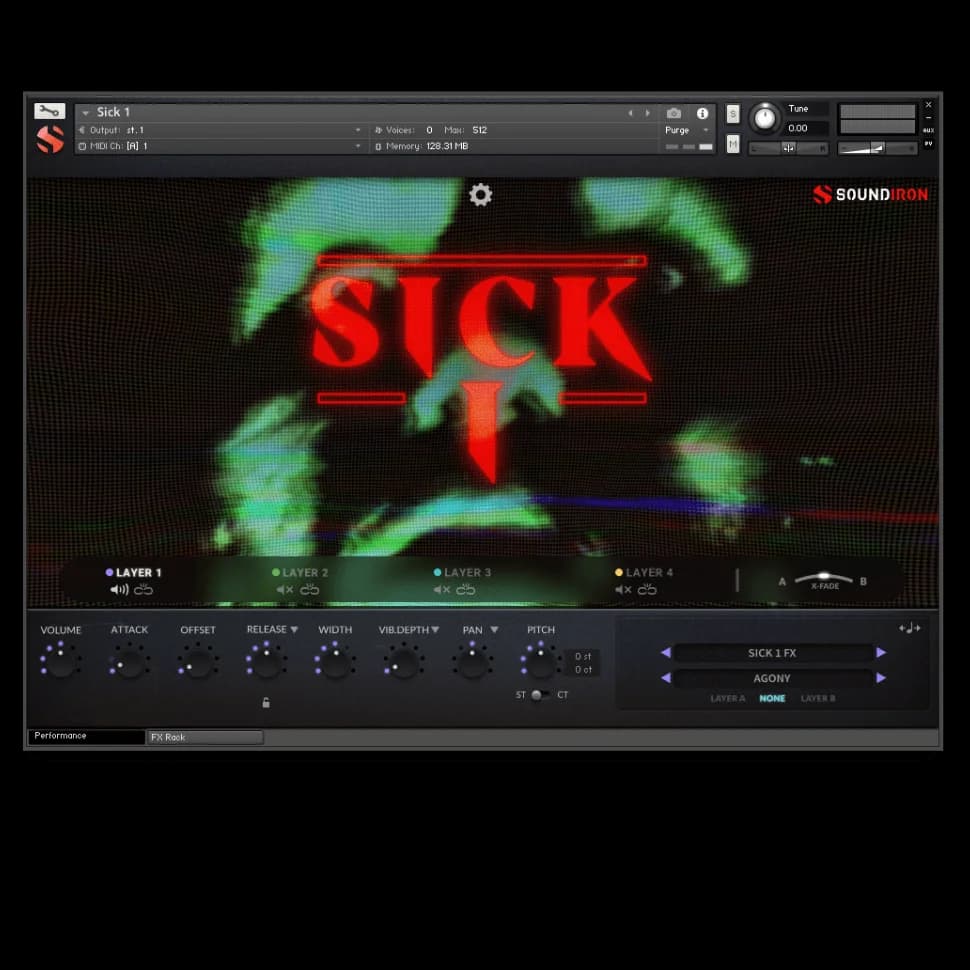Mute Layer 1 speaker icon
Image resolution: width=970 pixels, height=970 pixels.
119,590
